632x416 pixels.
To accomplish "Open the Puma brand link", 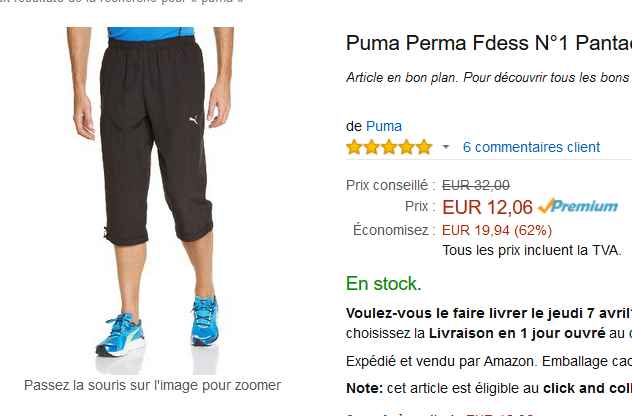I will pos(384,126).
